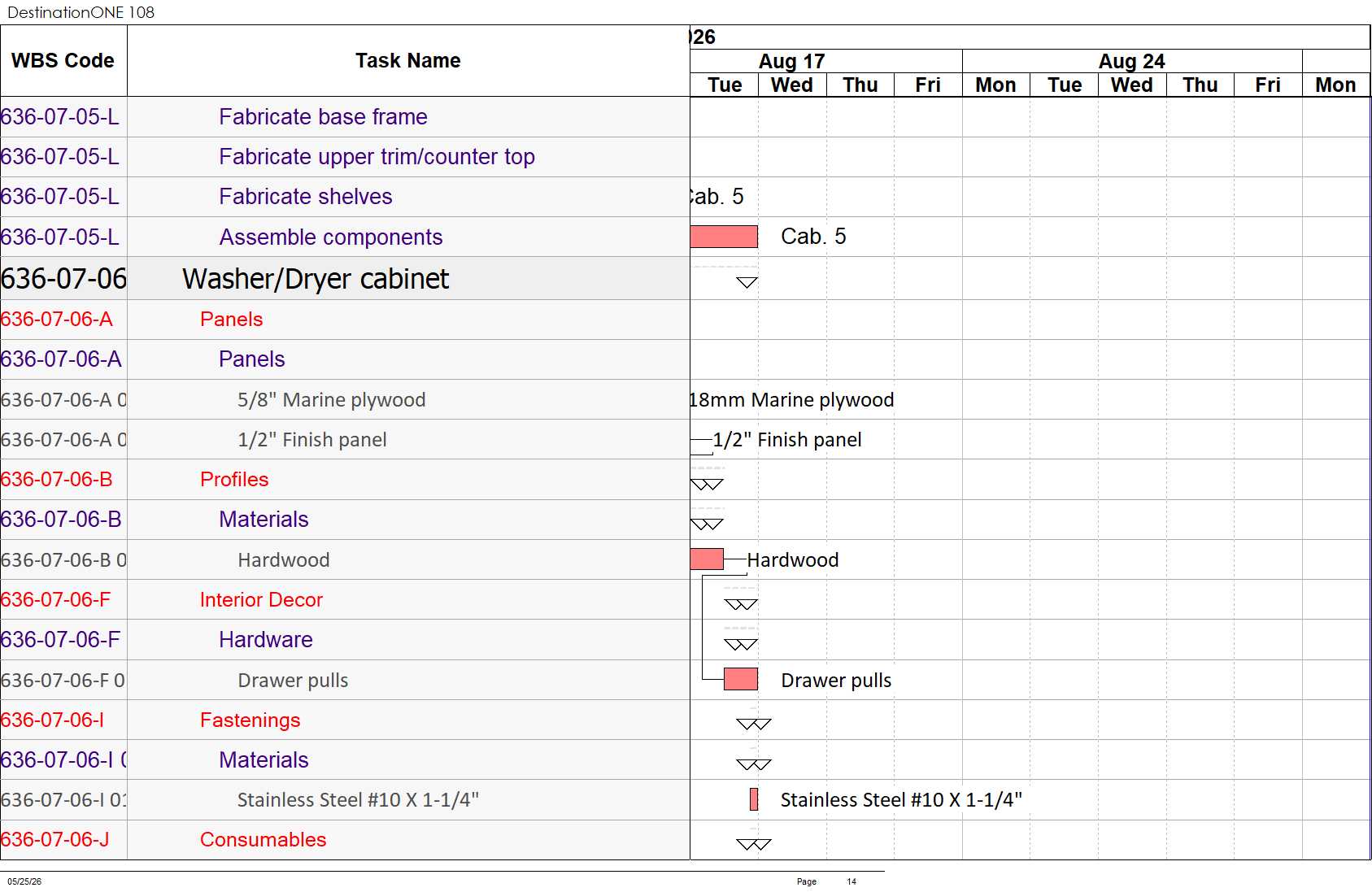1372x892 pixels.
Task: Select the Aug 24 week header
Action: click(1132, 61)
